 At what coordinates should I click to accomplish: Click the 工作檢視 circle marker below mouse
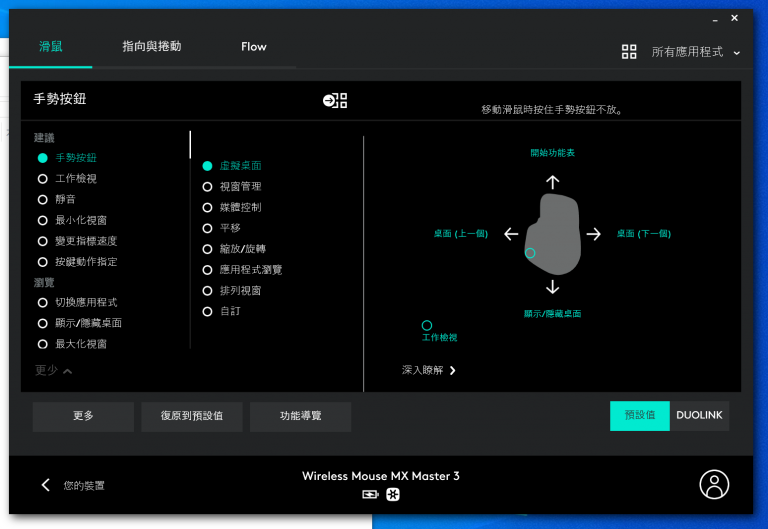coord(427,325)
